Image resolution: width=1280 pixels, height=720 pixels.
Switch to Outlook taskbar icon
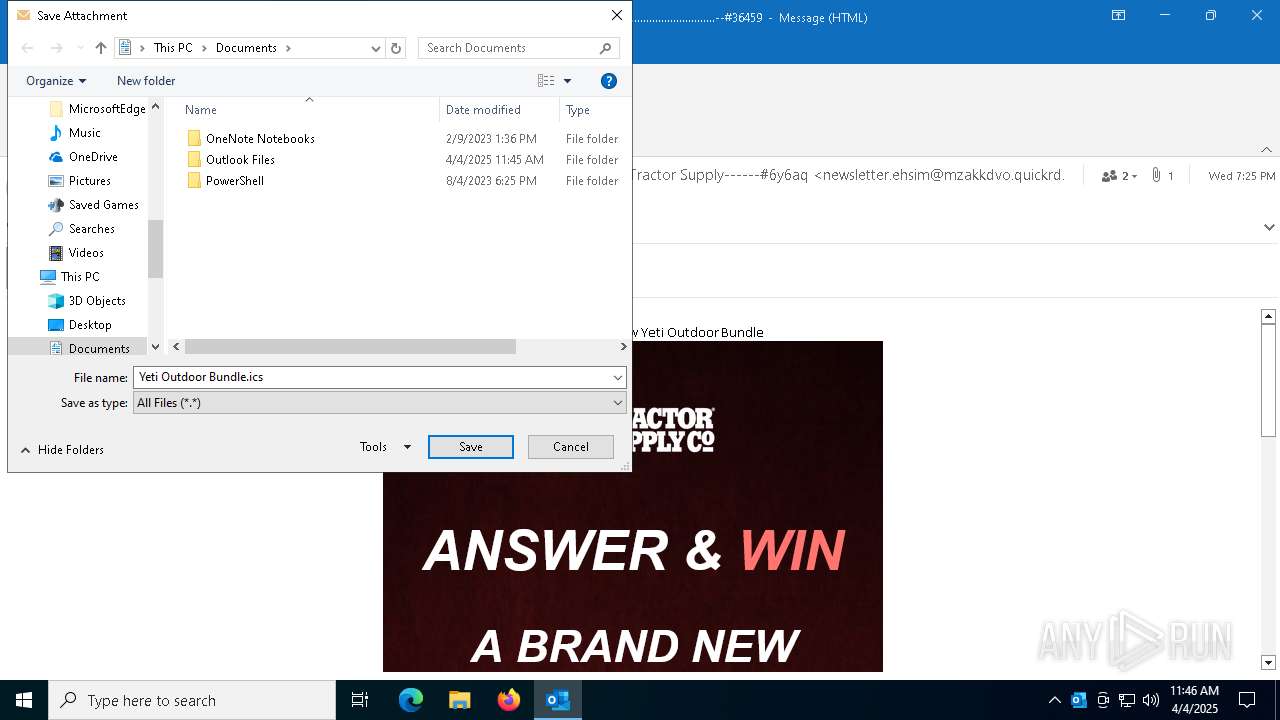click(558, 700)
